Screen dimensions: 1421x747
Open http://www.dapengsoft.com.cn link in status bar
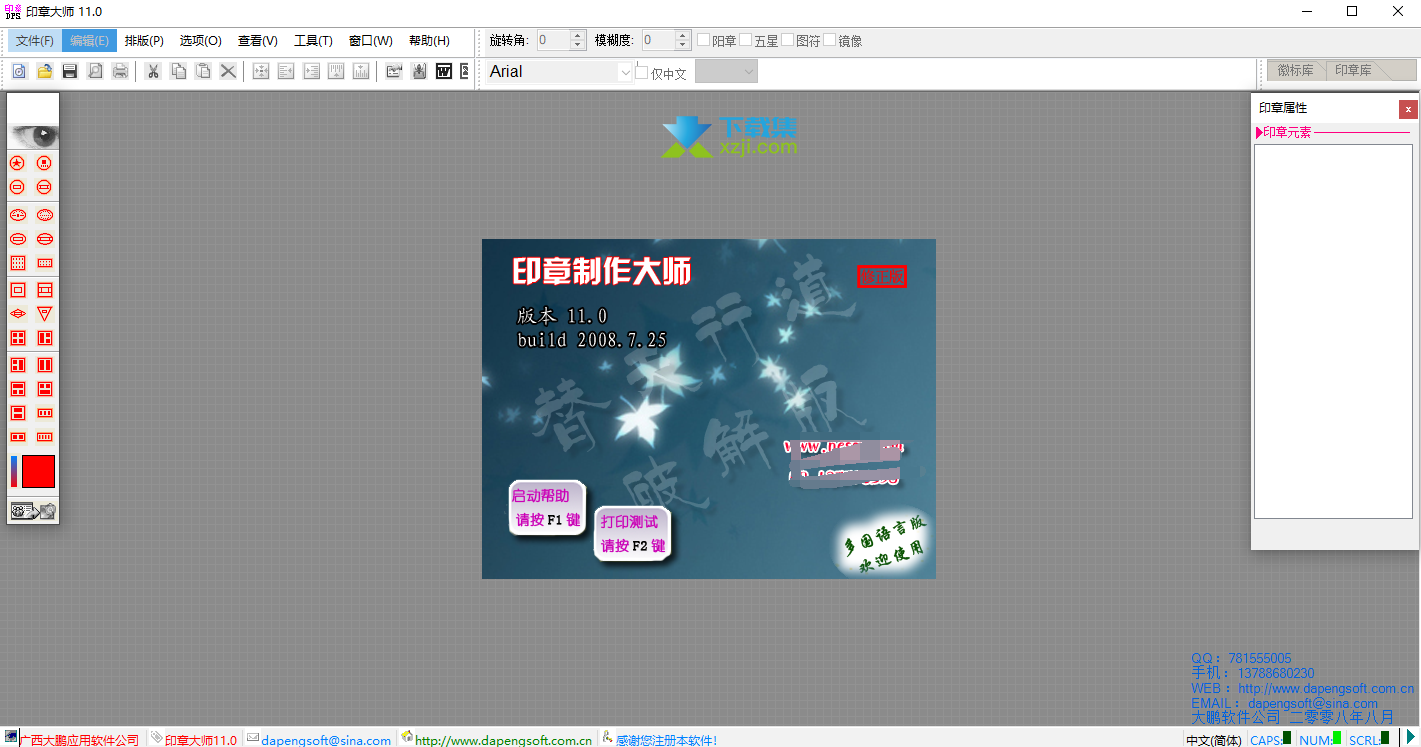click(503, 740)
